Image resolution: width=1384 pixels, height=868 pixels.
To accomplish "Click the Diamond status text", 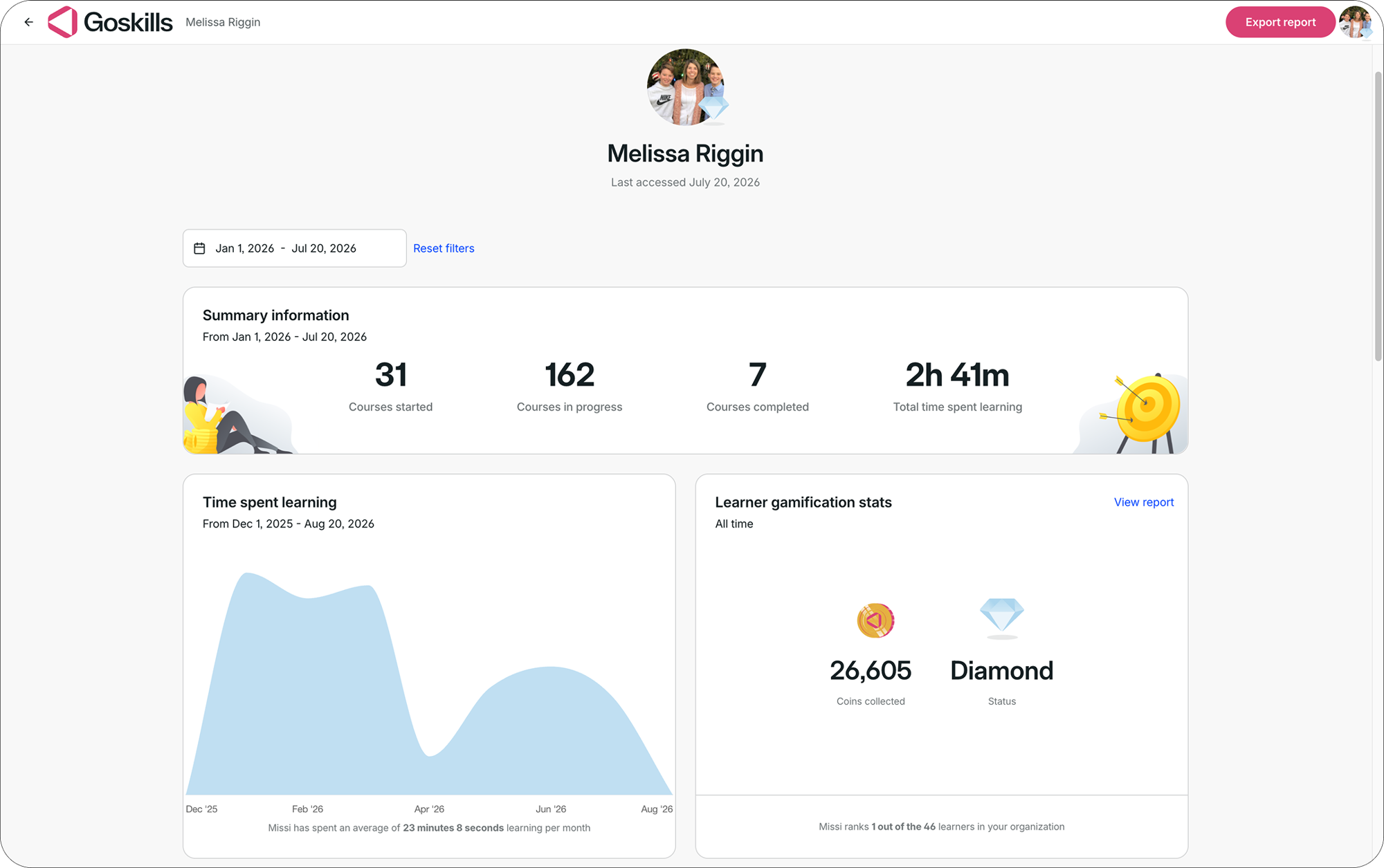I will point(1001,670).
